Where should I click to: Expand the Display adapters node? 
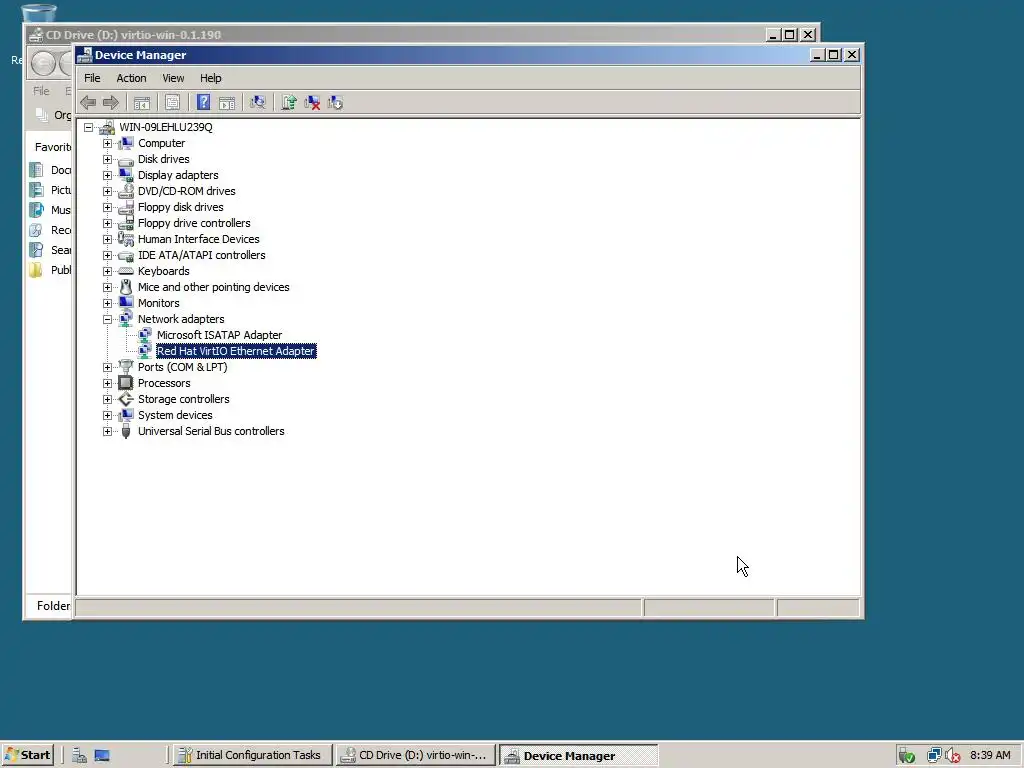click(108, 175)
